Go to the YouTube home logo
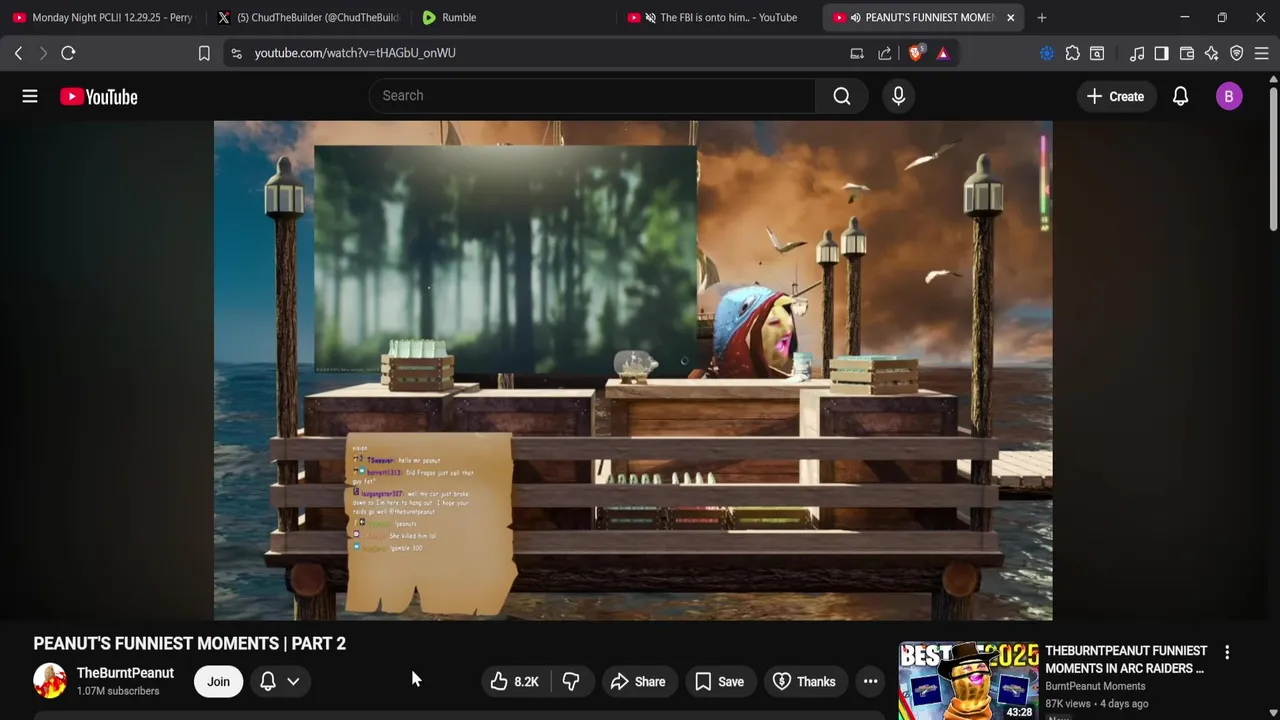Viewport: 1280px width, 720px height. tap(98, 97)
